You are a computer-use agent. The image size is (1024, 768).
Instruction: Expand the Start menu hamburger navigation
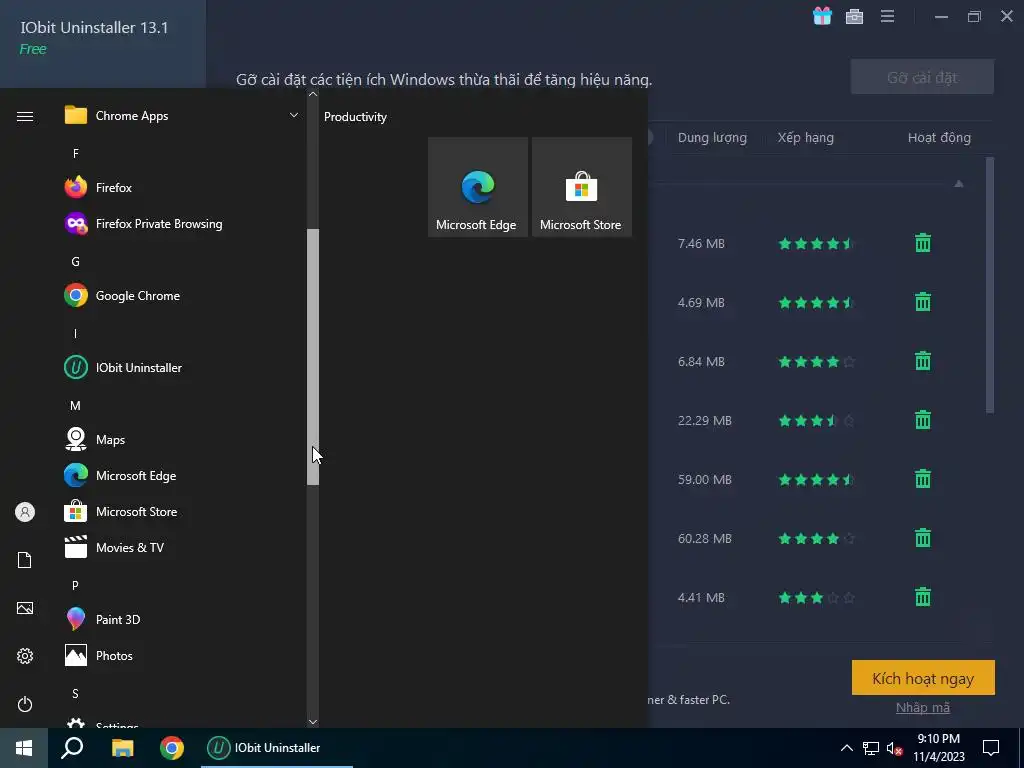(25, 116)
